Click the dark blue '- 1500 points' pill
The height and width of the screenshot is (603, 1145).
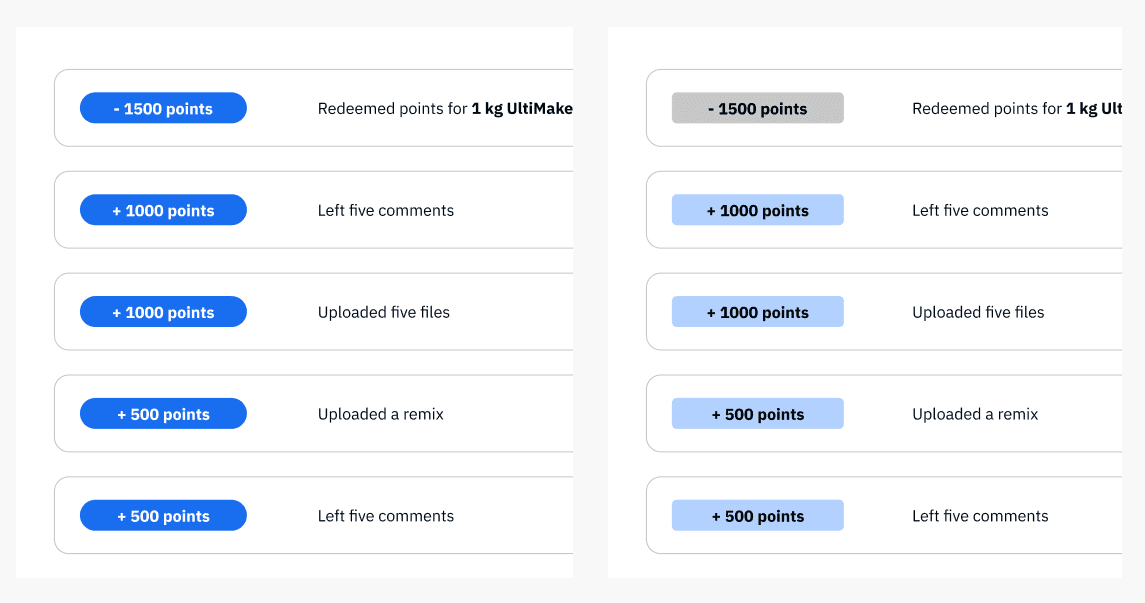tap(163, 108)
